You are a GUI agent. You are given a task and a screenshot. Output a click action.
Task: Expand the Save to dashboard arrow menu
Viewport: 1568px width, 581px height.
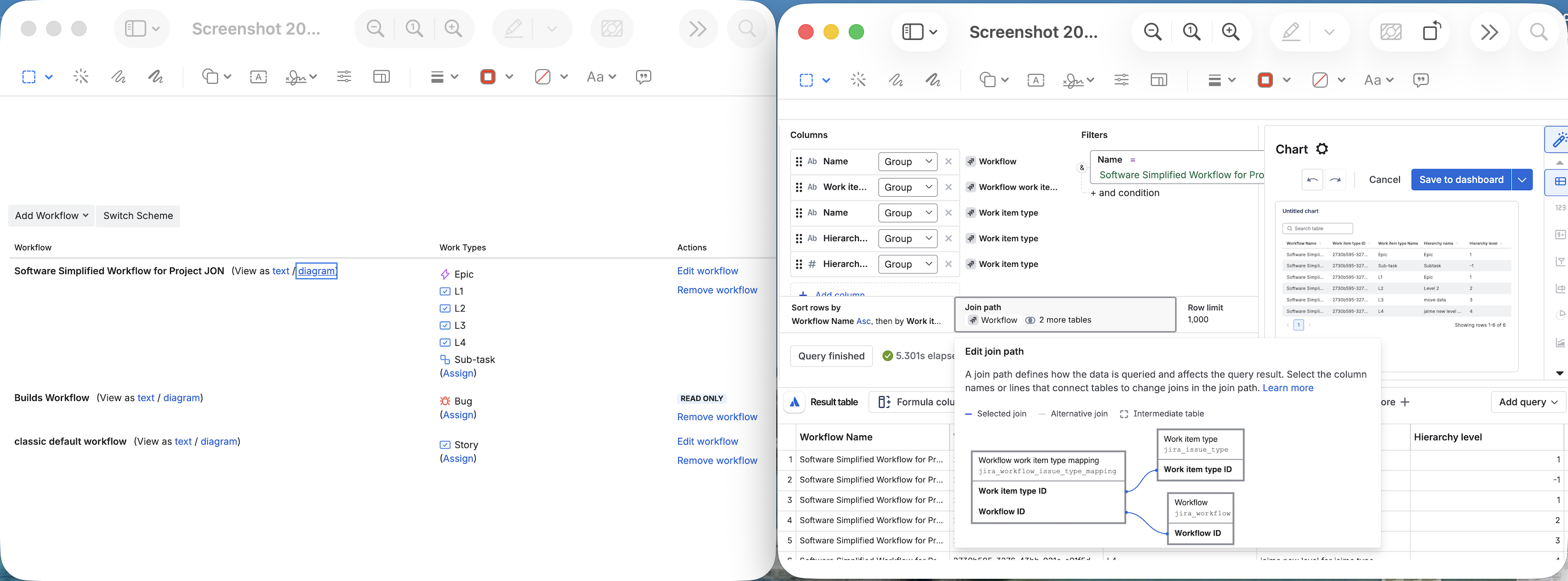click(x=1522, y=179)
